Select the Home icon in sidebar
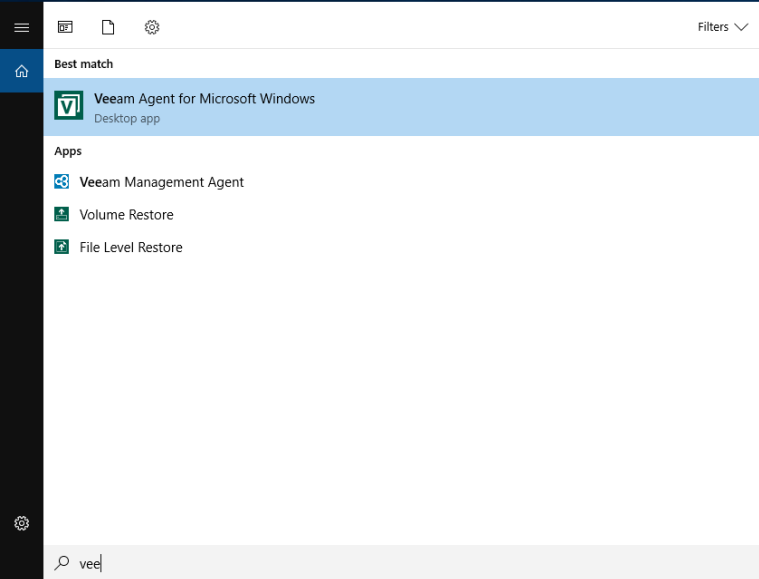Image resolution: width=759 pixels, height=579 pixels. point(21,71)
